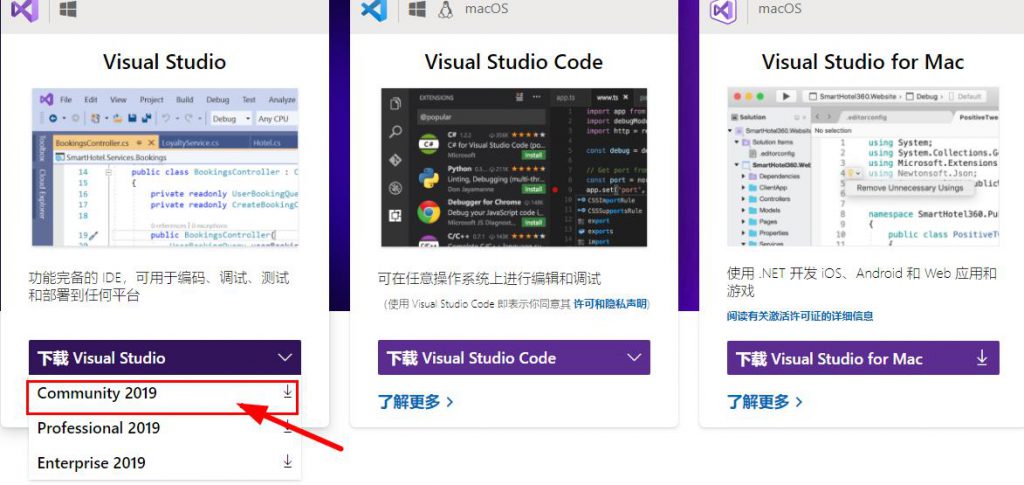Open 了解更多 link under Visual Studio for Mac

pyautogui.click(x=765, y=401)
